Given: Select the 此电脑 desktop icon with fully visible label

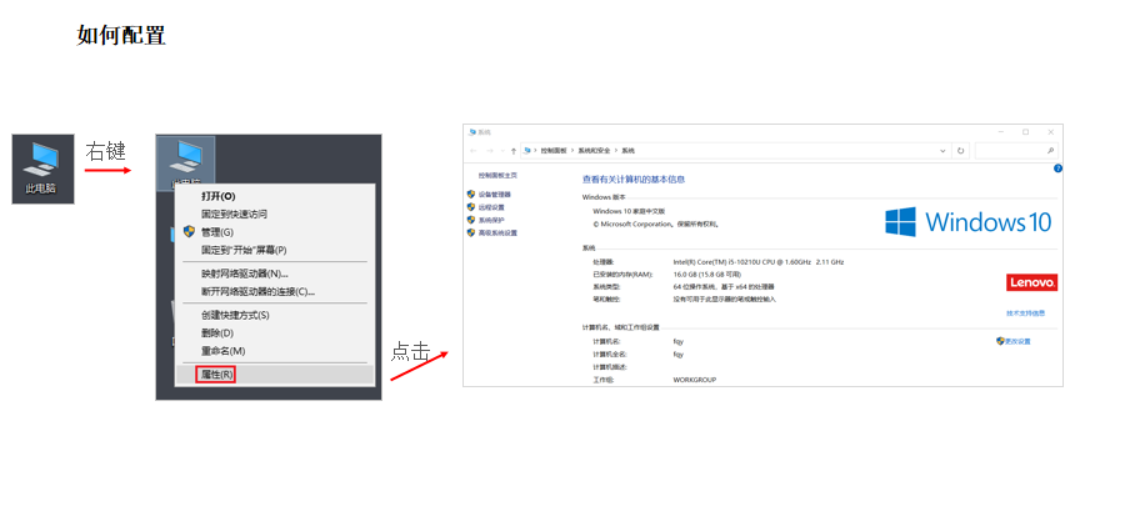Looking at the screenshot, I should [x=42, y=168].
